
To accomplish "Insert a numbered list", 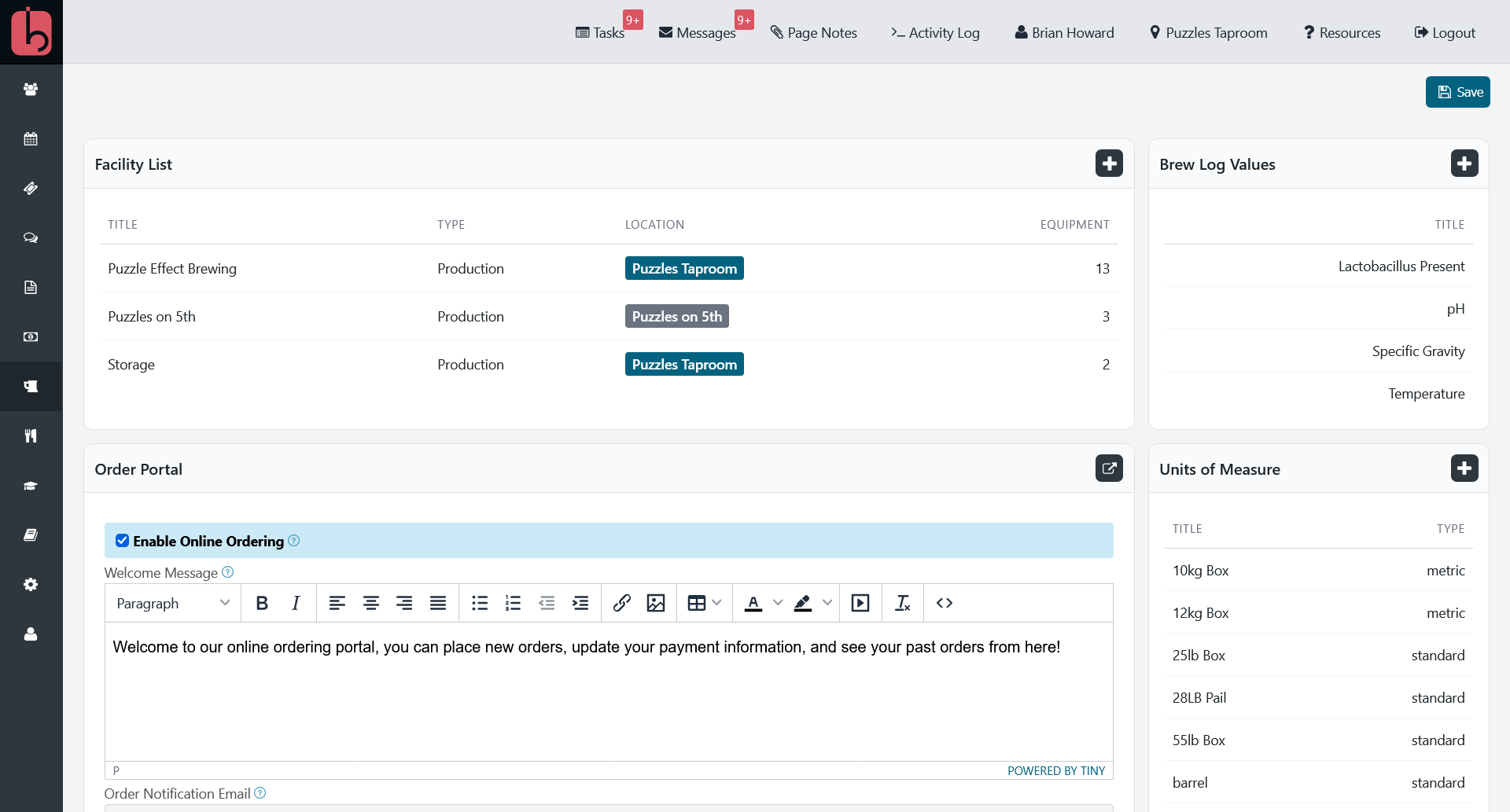I will pos(514,603).
